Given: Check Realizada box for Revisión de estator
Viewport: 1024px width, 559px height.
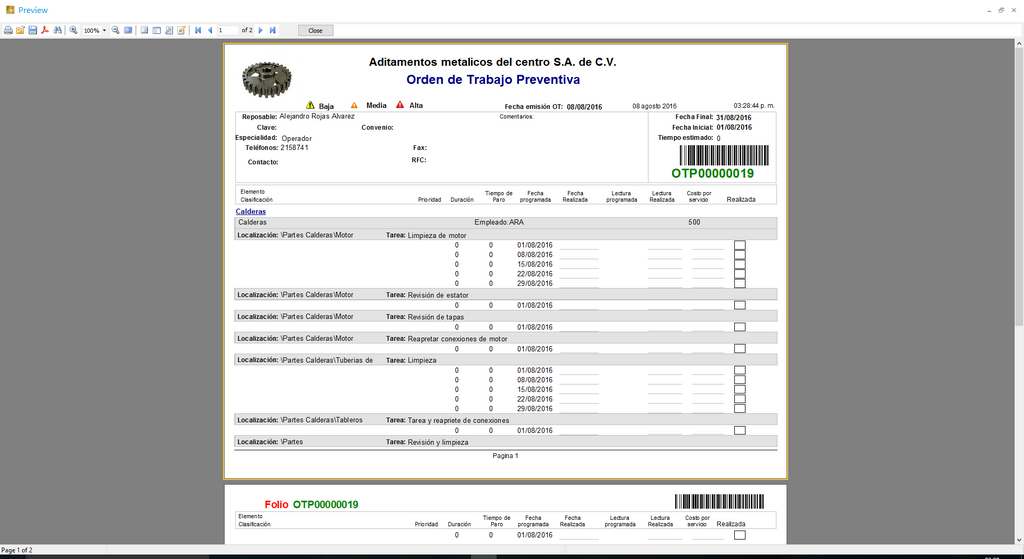Looking at the screenshot, I should [740, 305].
